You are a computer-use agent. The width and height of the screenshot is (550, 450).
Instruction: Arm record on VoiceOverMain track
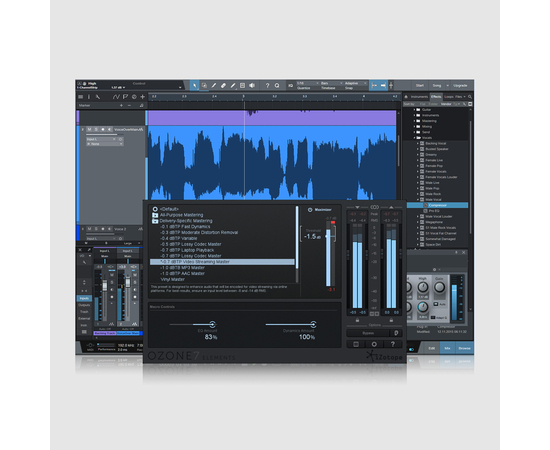pos(103,129)
